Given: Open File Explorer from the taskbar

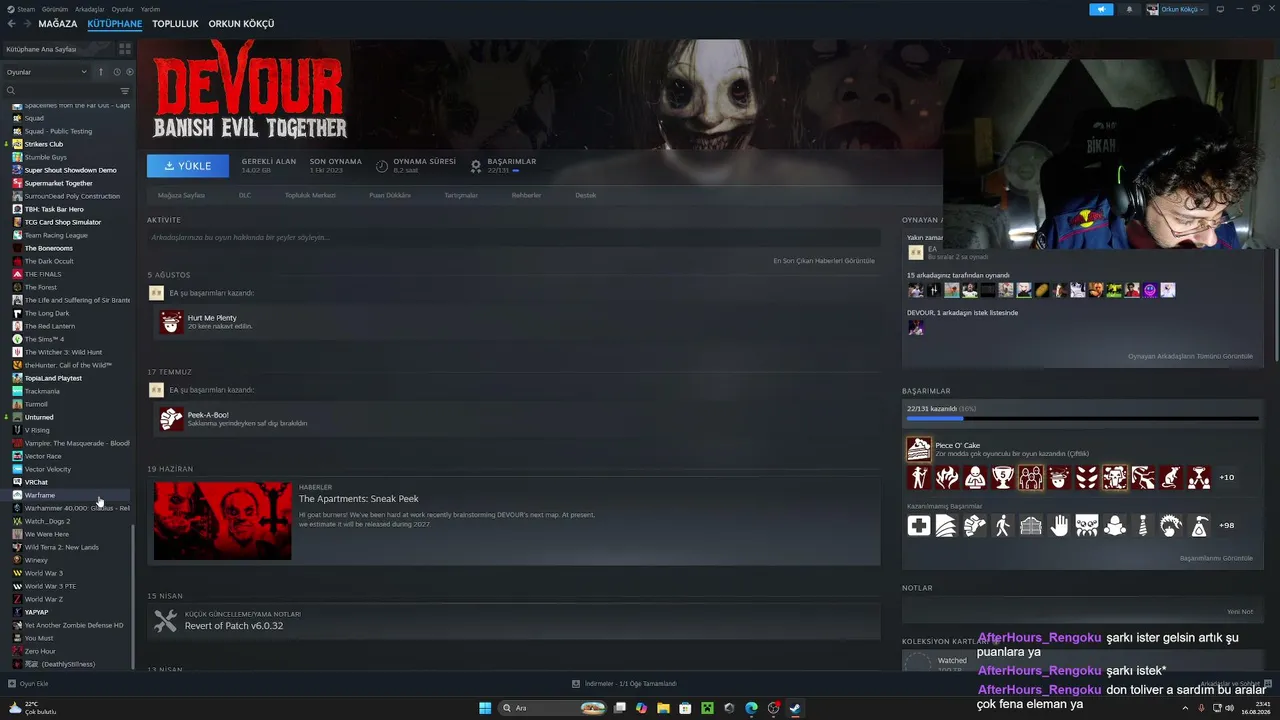Looking at the screenshot, I should [x=663, y=708].
